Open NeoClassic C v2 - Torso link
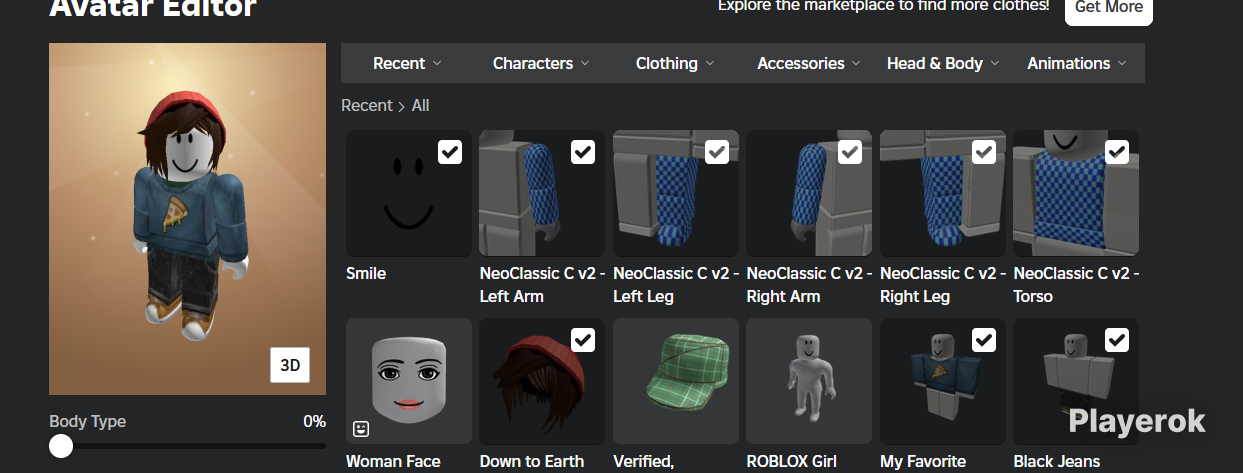Screen dimensions: 1243x473 tap(1076, 285)
